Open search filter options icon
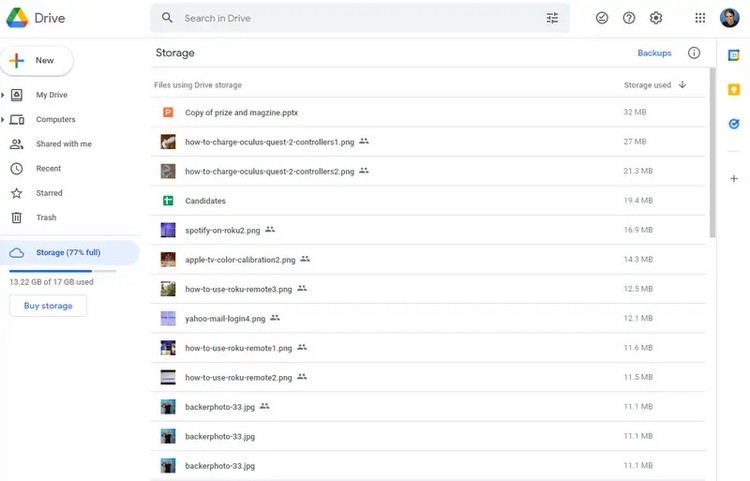Screen dimensions: 750x481 552,18
